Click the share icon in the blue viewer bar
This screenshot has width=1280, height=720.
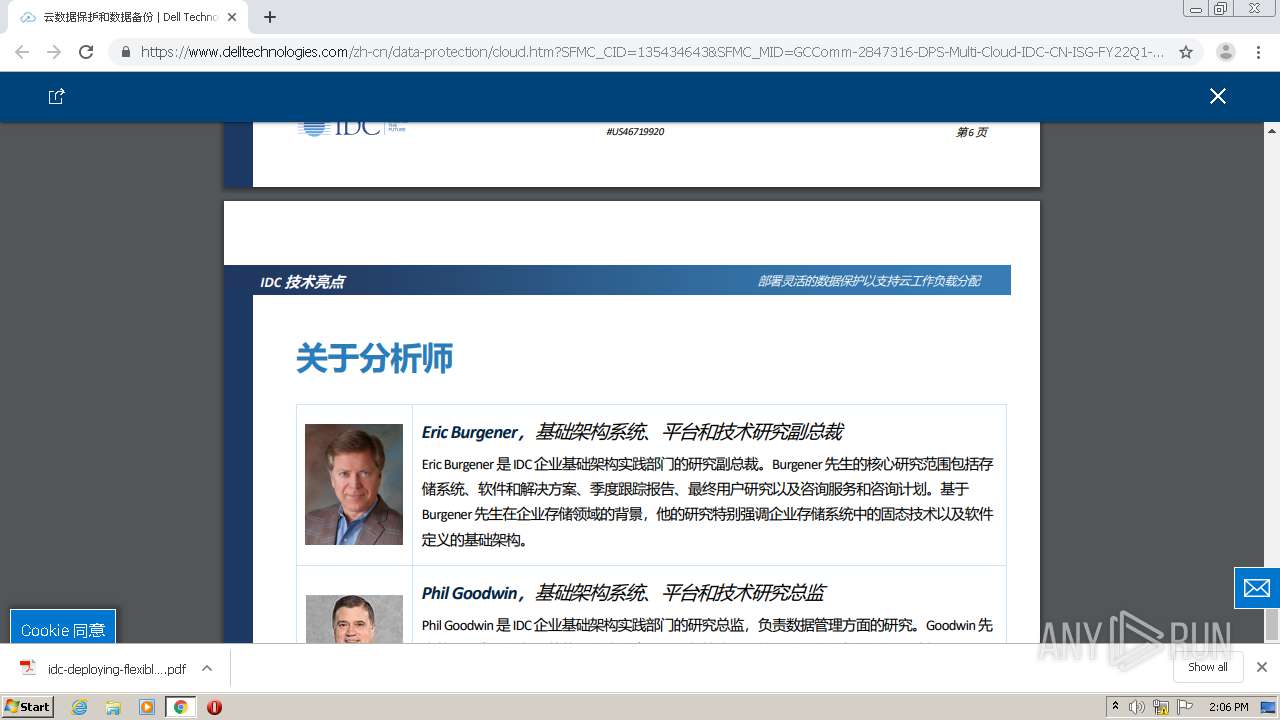click(57, 96)
